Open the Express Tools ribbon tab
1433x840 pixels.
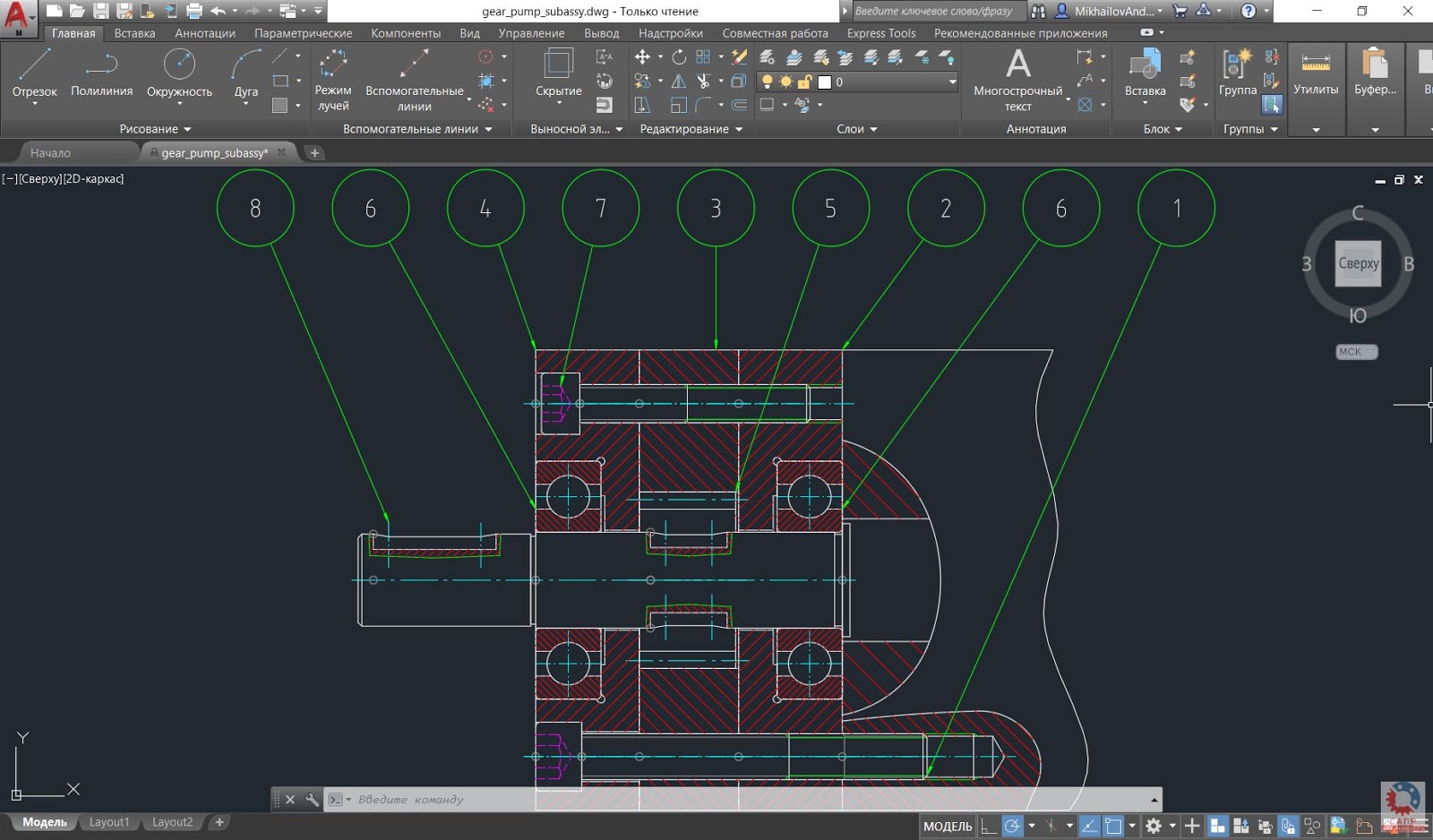[x=881, y=33]
